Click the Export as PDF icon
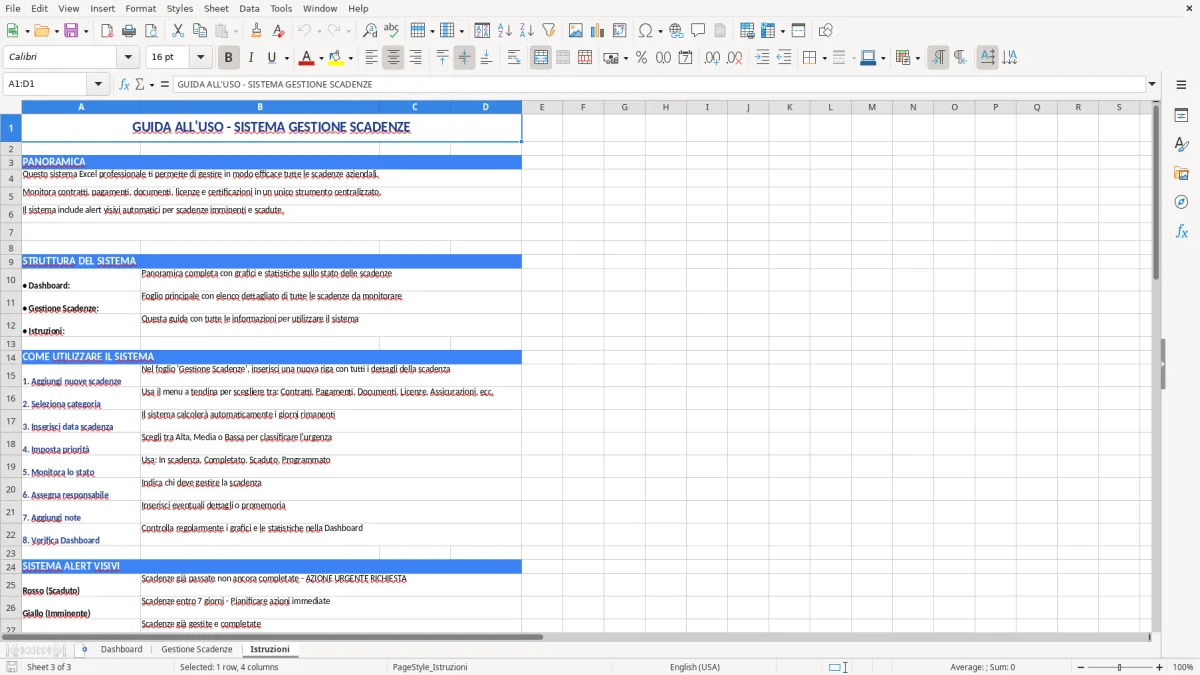 pos(107,31)
